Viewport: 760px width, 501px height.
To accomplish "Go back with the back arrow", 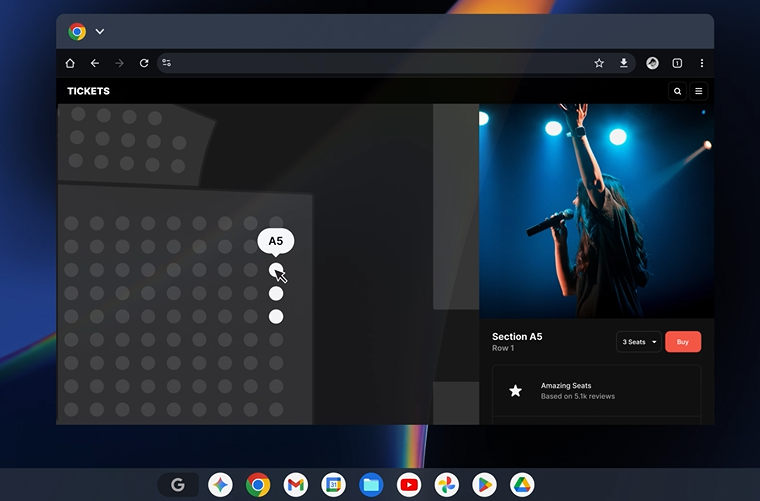I will [95, 63].
